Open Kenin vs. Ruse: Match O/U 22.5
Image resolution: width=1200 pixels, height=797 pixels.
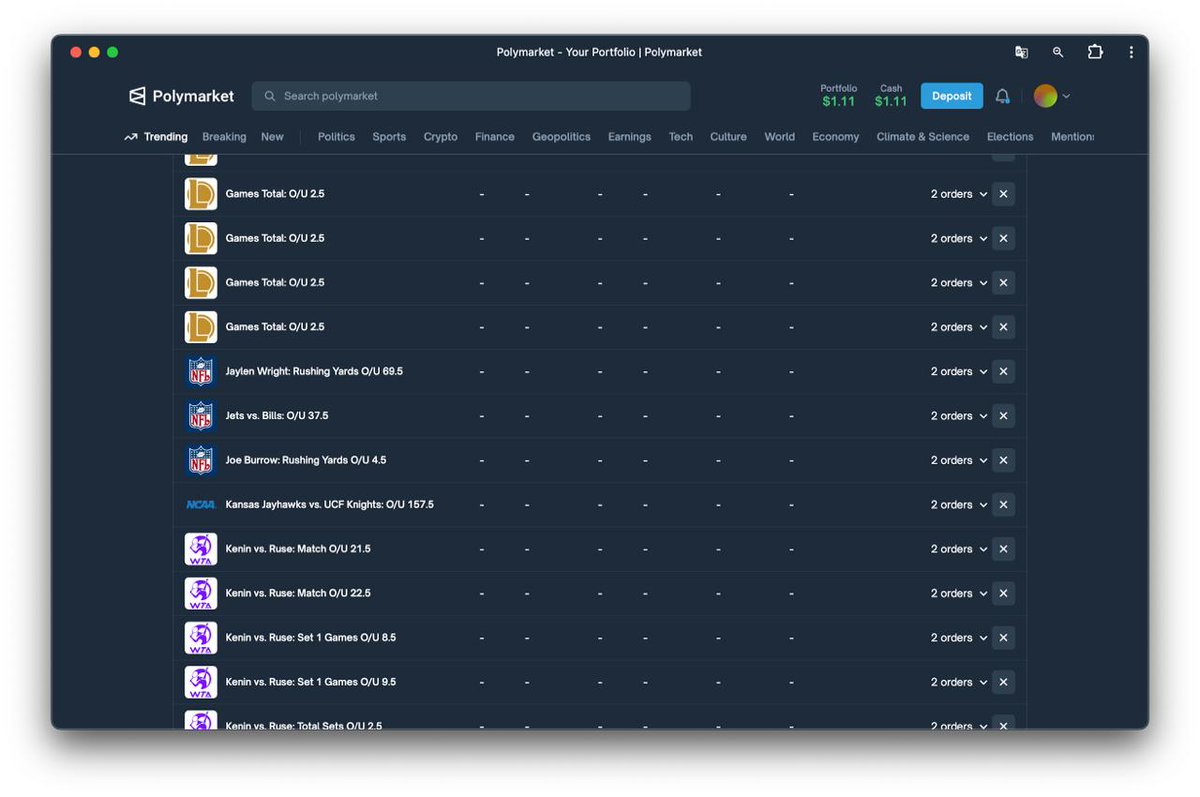pyautogui.click(x=298, y=593)
